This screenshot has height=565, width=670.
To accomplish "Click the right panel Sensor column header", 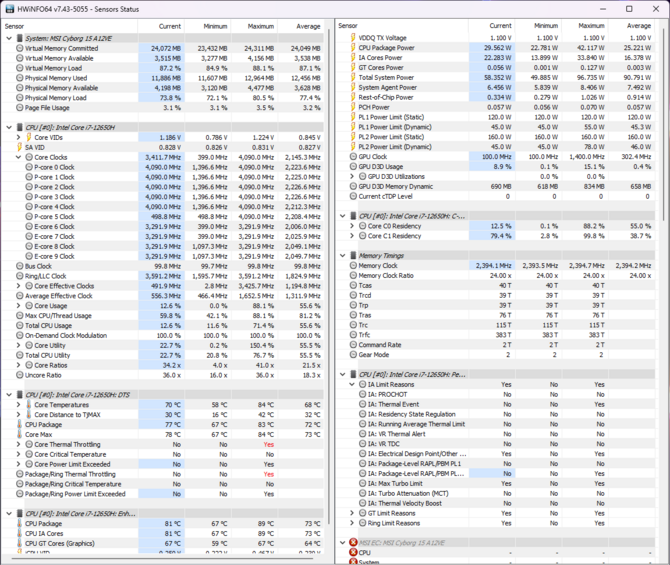I will 402,26.
